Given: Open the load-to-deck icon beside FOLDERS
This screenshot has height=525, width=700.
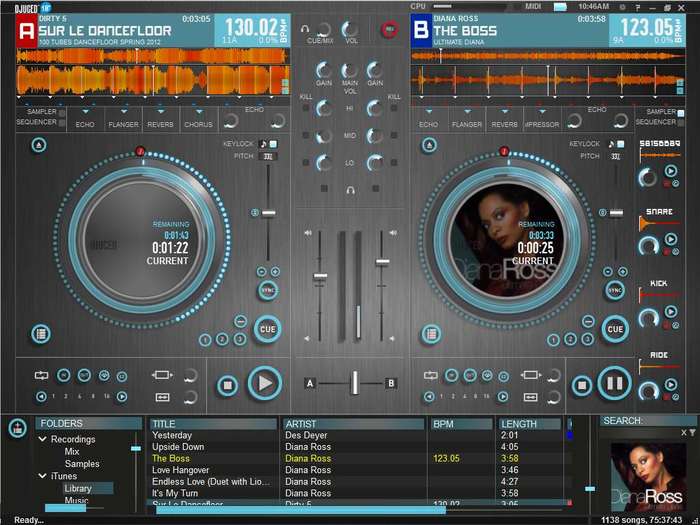Looking at the screenshot, I should 17,429.
